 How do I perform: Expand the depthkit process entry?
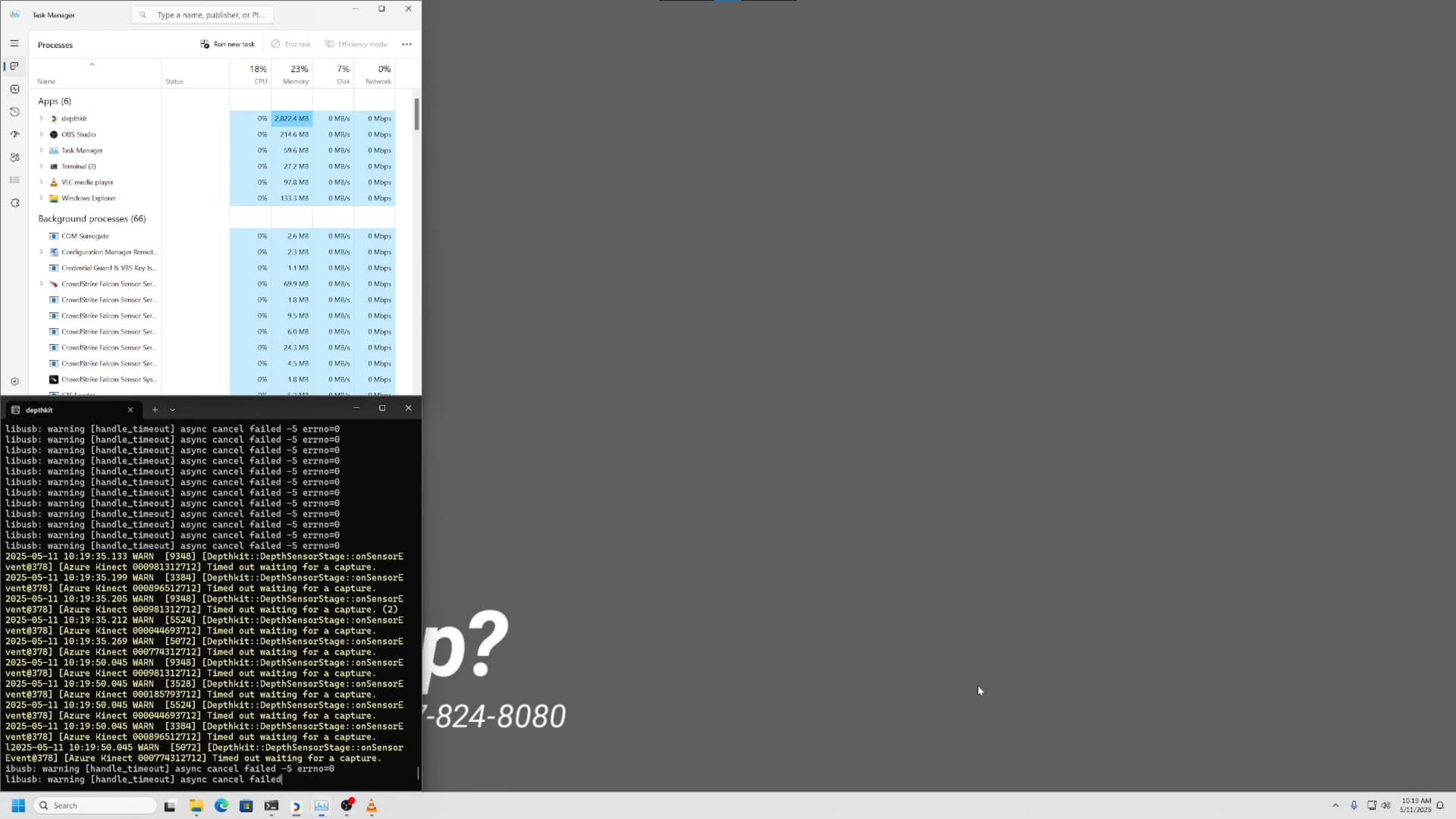click(x=41, y=118)
